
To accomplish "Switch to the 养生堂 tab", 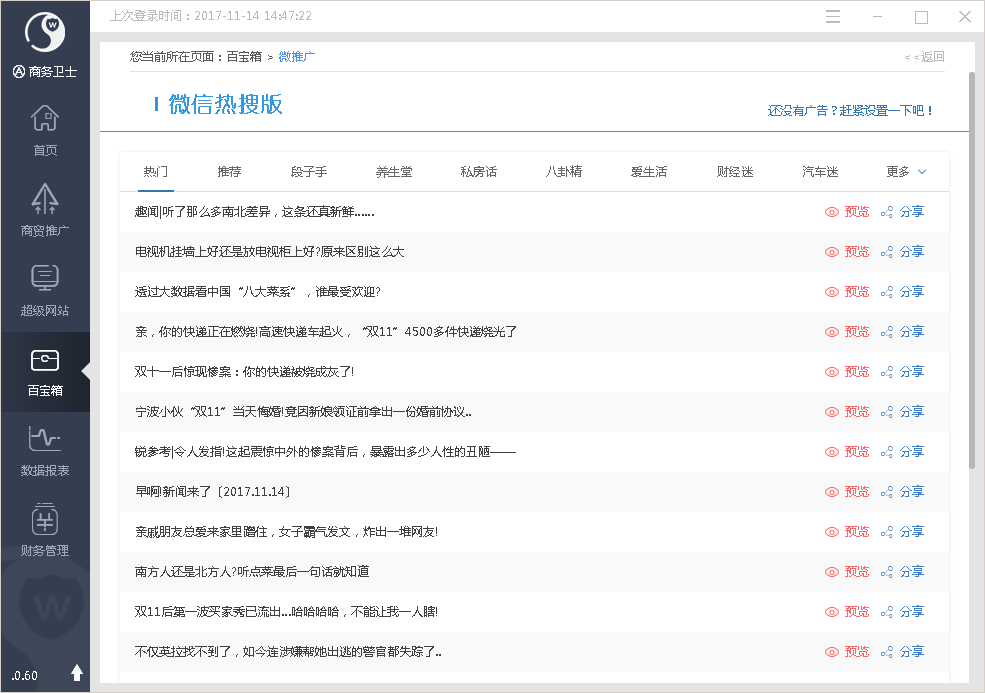I will pyautogui.click(x=394, y=171).
